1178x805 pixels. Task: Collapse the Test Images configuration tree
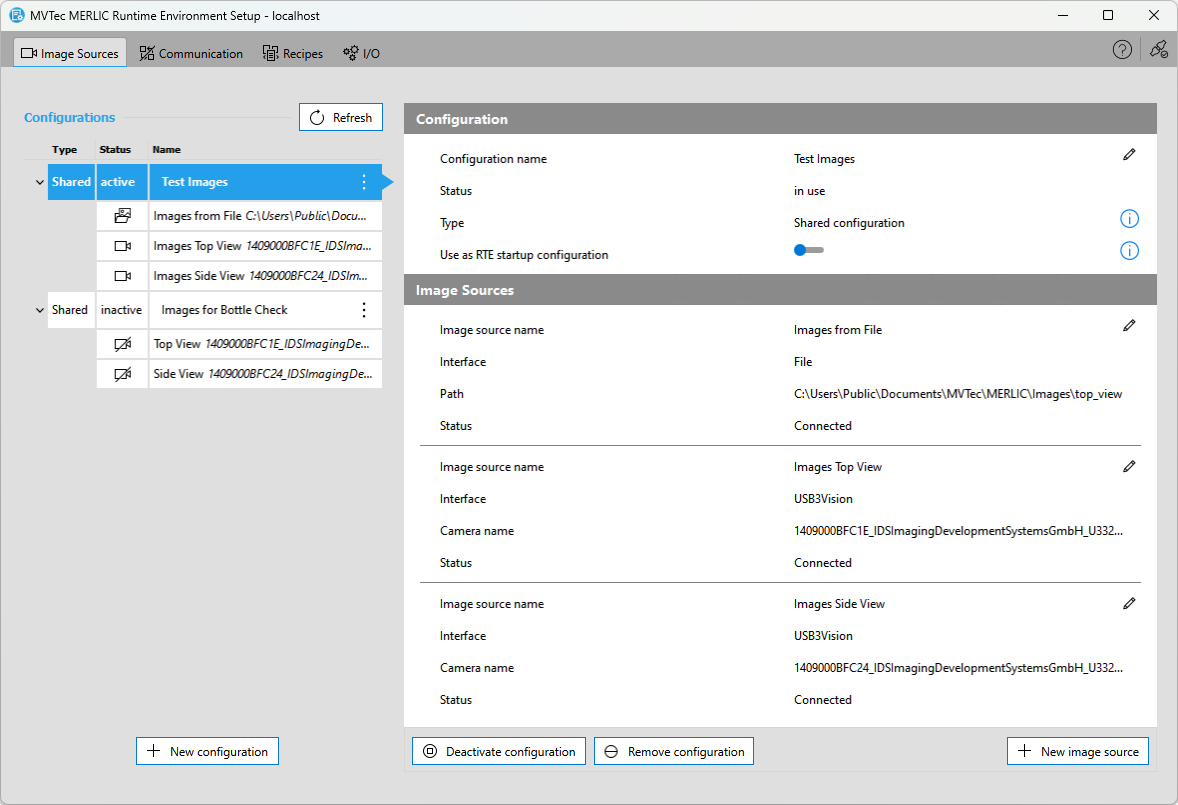40,183
